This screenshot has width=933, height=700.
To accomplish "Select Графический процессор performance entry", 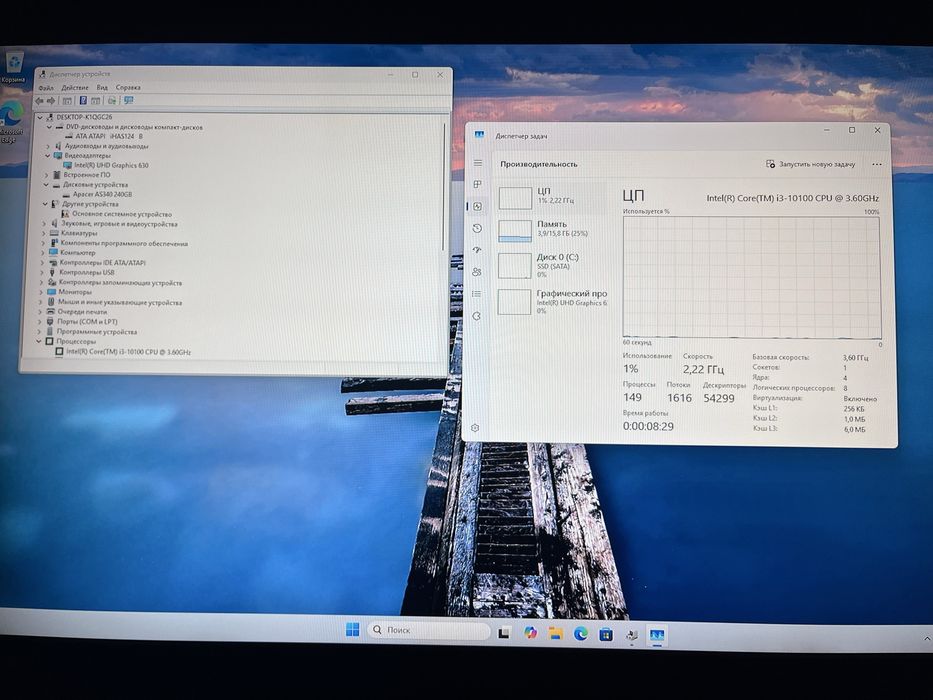I will 552,301.
